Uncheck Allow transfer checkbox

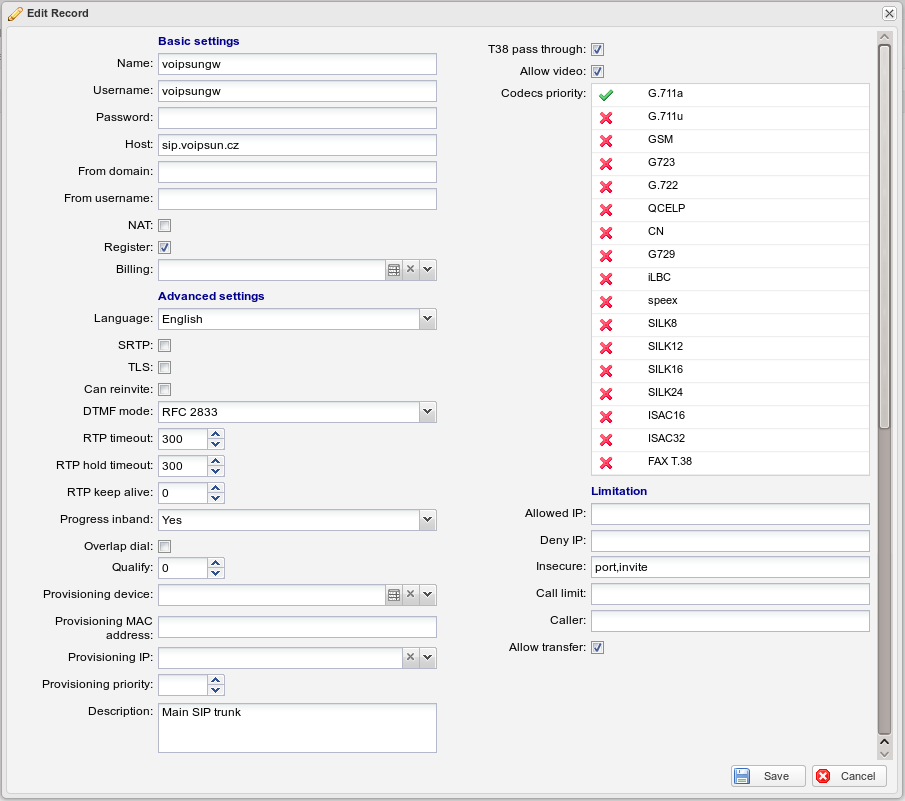point(597,647)
